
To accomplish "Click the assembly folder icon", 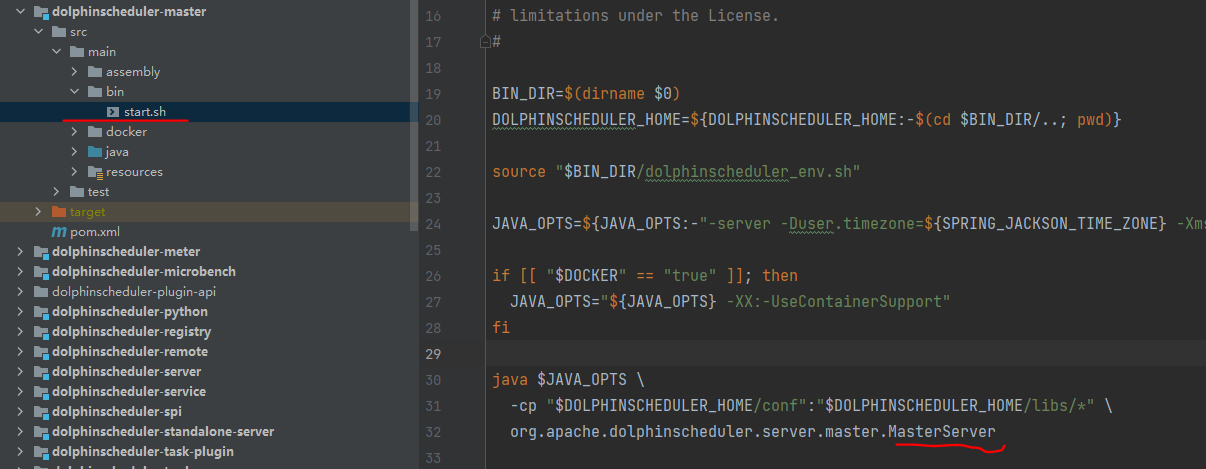I will click(95, 72).
